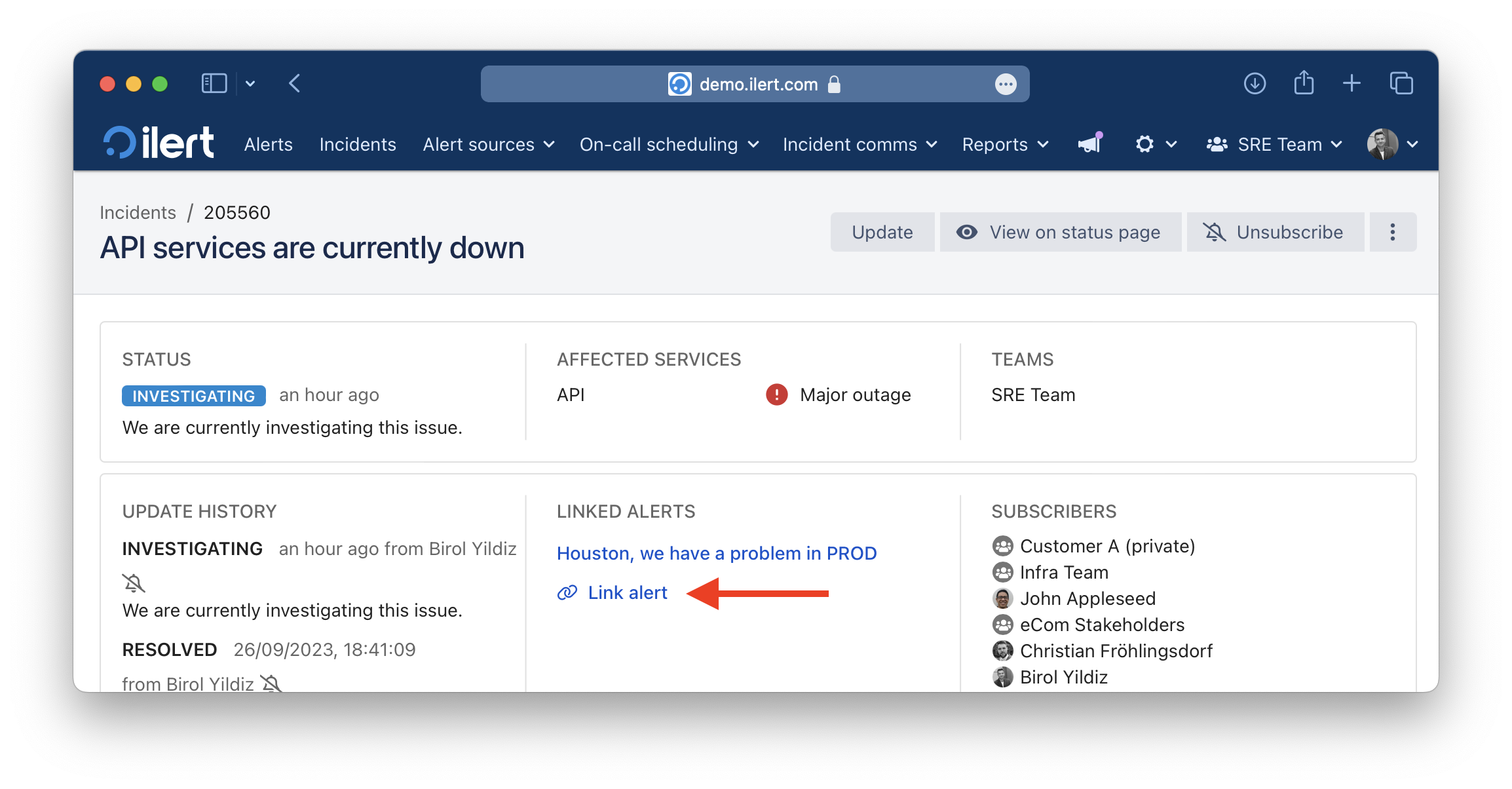Expand the Alert sources dropdown
The height and width of the screenshot is (789, 1512).
tap(489, 144)
